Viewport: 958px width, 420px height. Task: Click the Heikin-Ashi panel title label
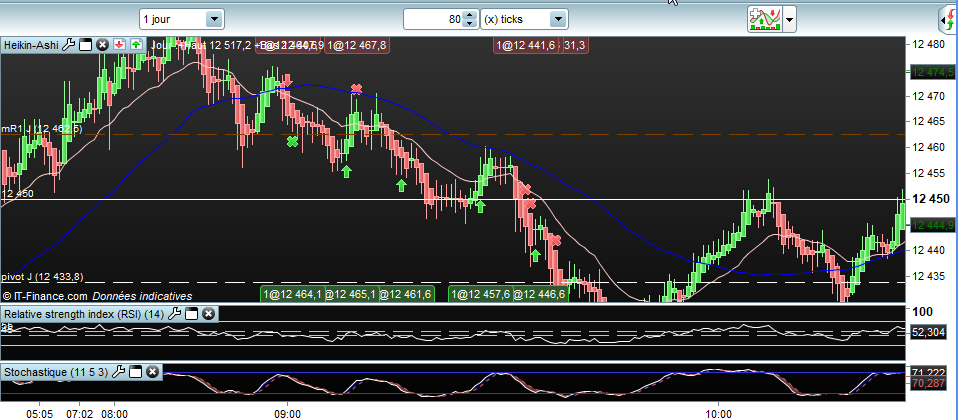click(31, 45)
